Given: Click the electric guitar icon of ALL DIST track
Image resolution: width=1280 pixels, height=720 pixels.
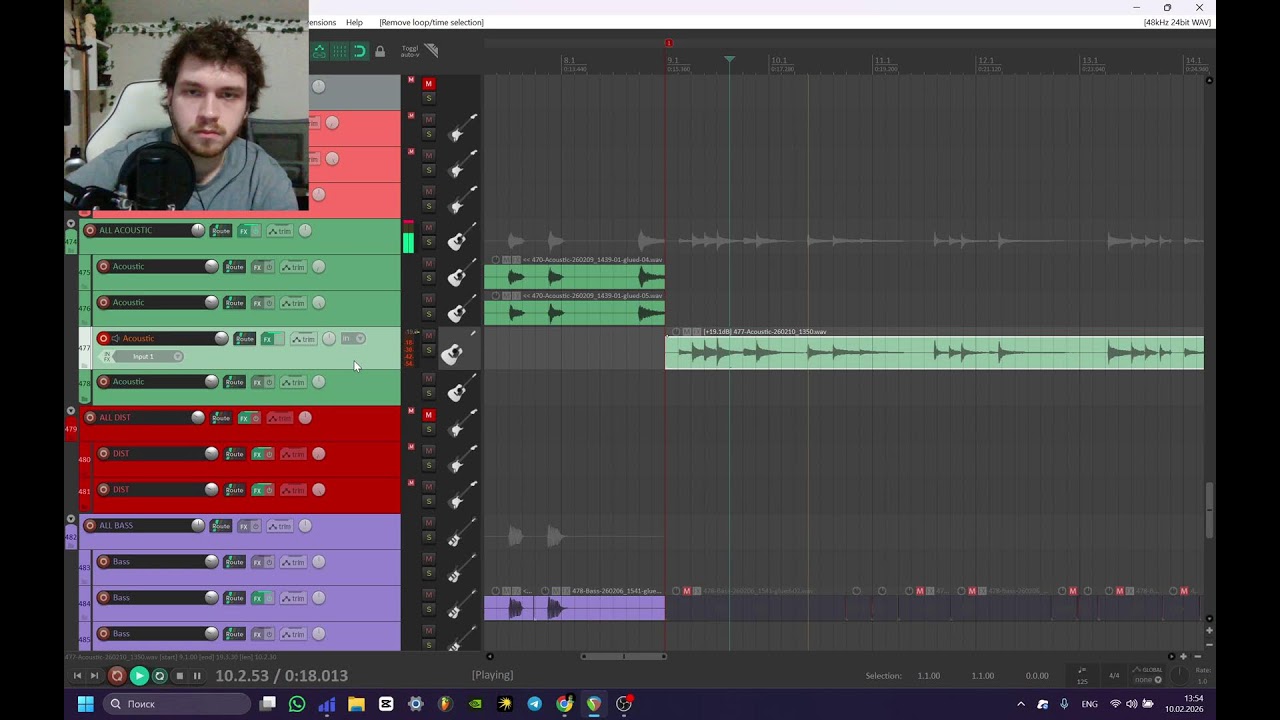Looking at the screenshot, I should (461, 424).
